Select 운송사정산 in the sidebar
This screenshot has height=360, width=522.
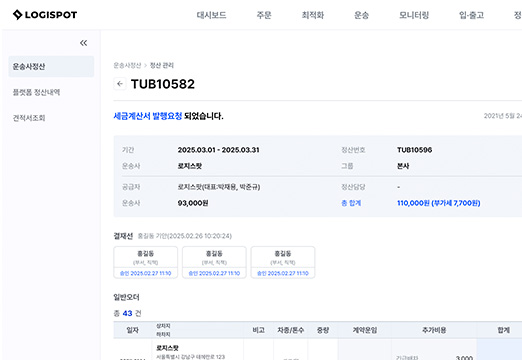pos(51,66)
